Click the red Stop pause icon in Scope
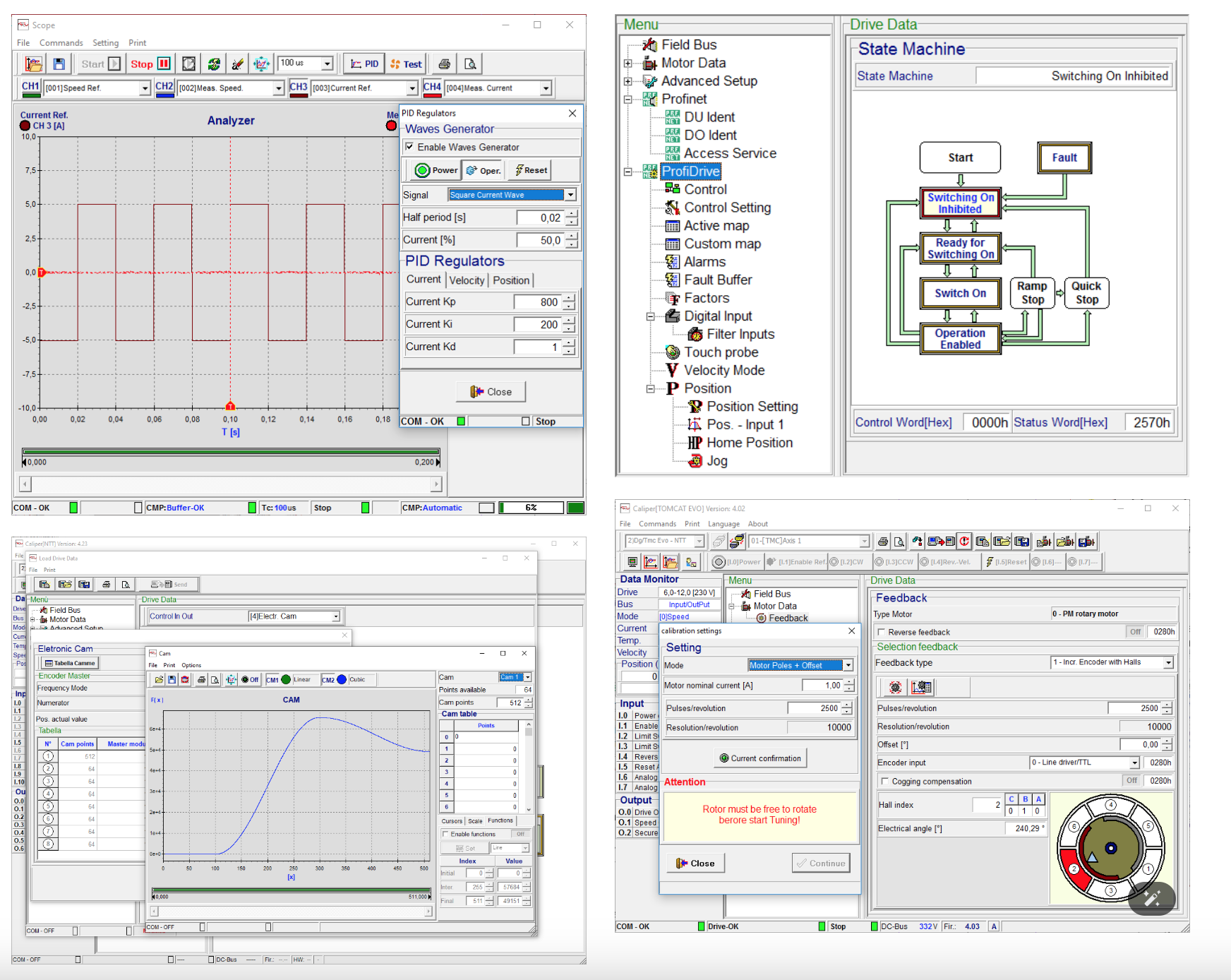 [x=164, y=64]
